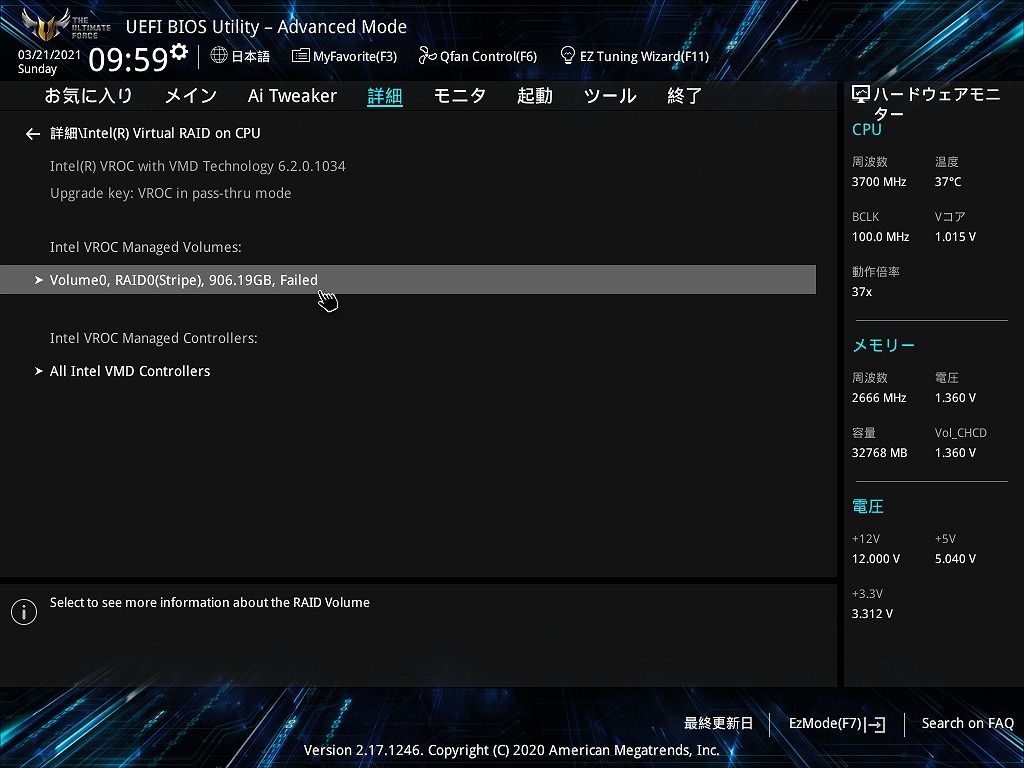1024x768 pixels.
Task: Click the hardware monitor display icon
Action: 861,95
